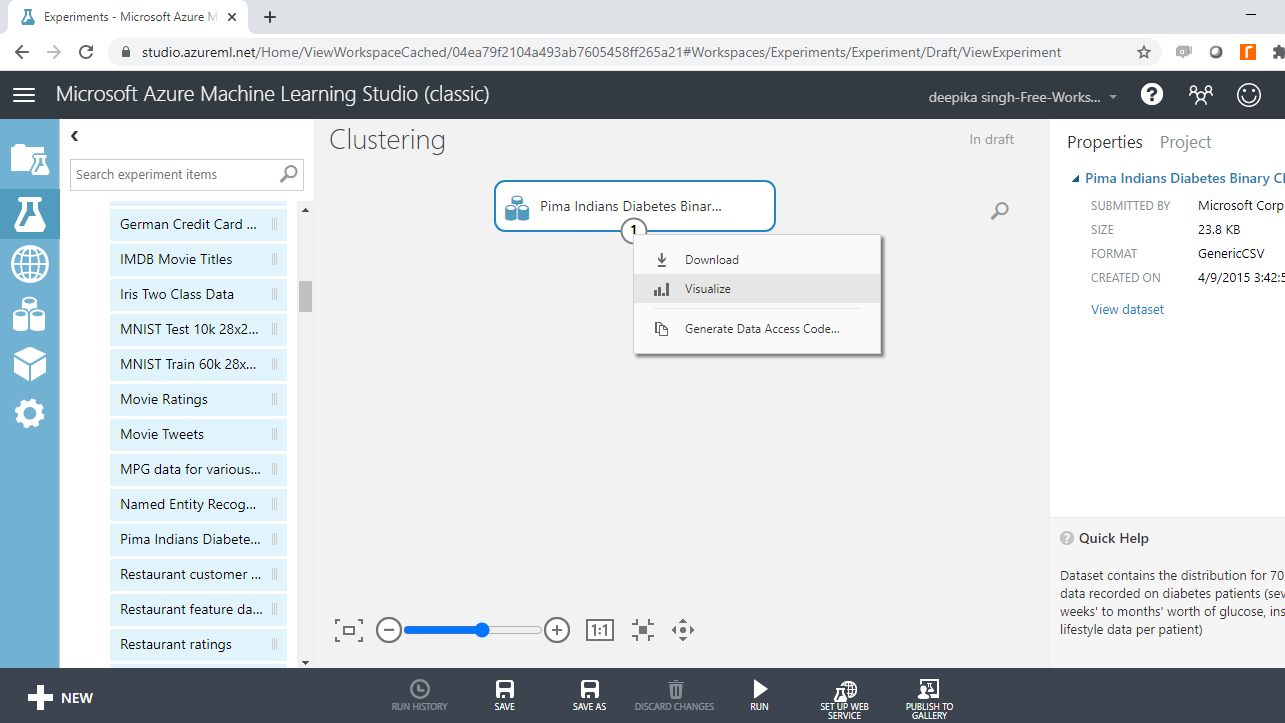
Task: Go back in the browser
Action: tap(22, 52)
